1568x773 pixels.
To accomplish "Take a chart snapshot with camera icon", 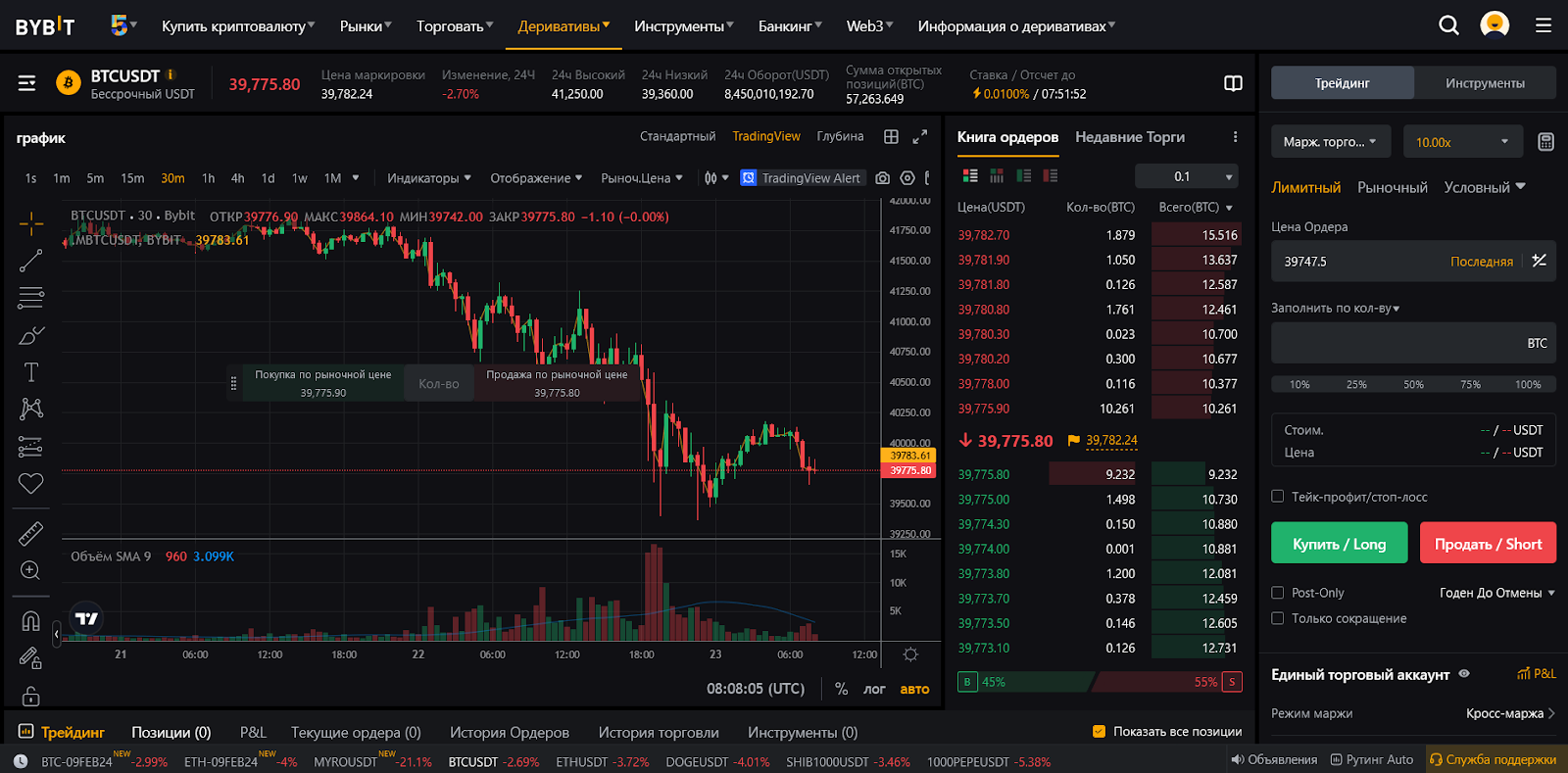I will pos(883,178).
